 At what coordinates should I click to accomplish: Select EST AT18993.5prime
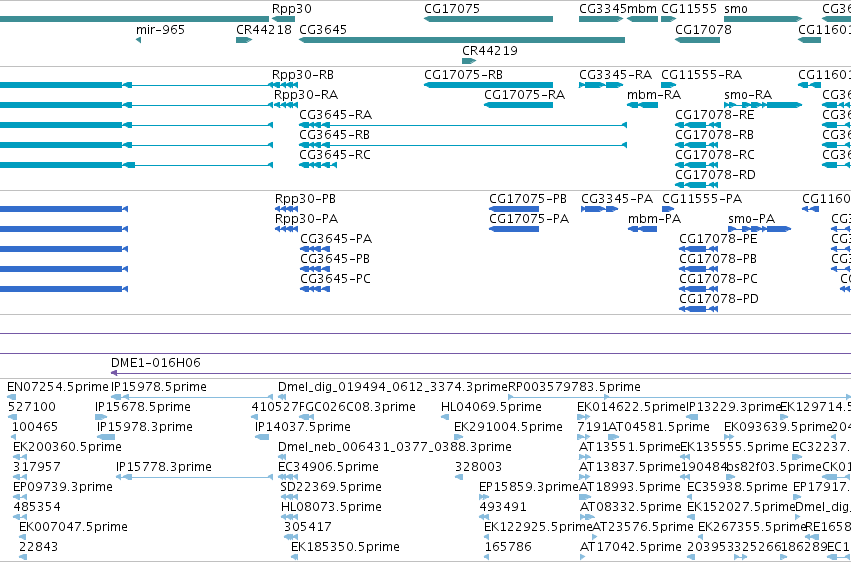click(630, 488)
